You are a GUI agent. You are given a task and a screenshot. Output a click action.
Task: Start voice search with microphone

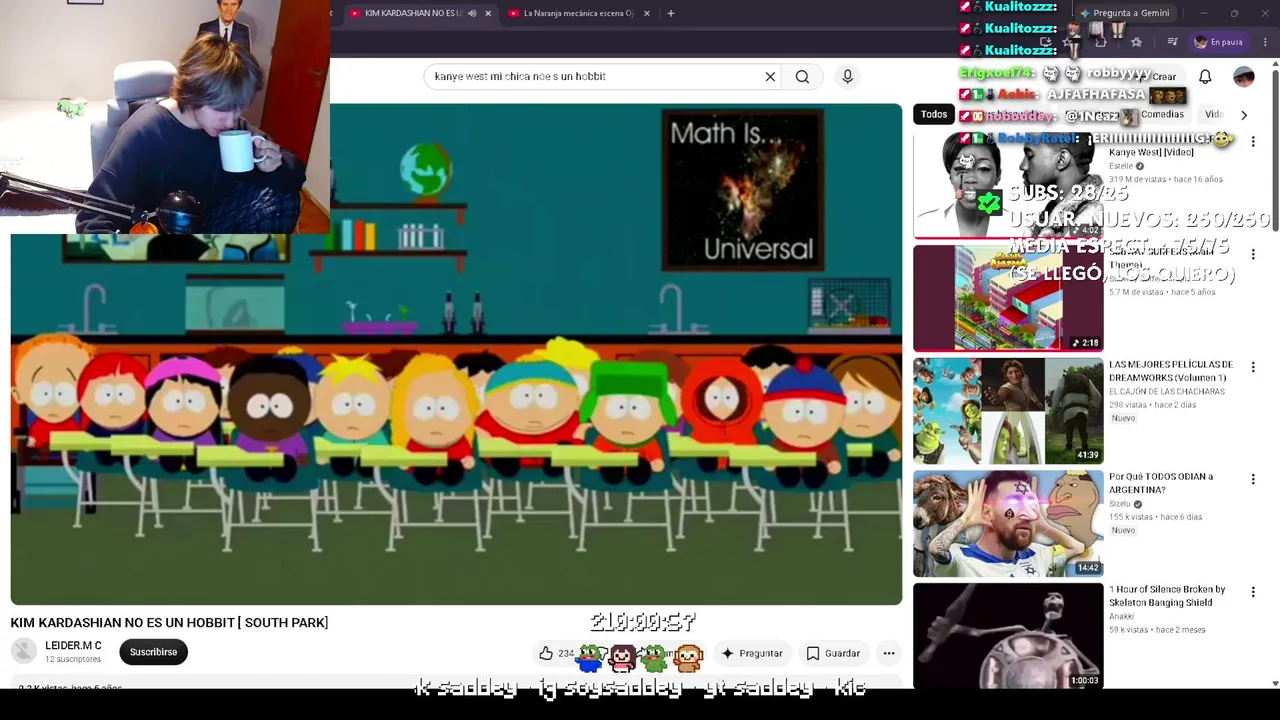[x=848, y=76]
